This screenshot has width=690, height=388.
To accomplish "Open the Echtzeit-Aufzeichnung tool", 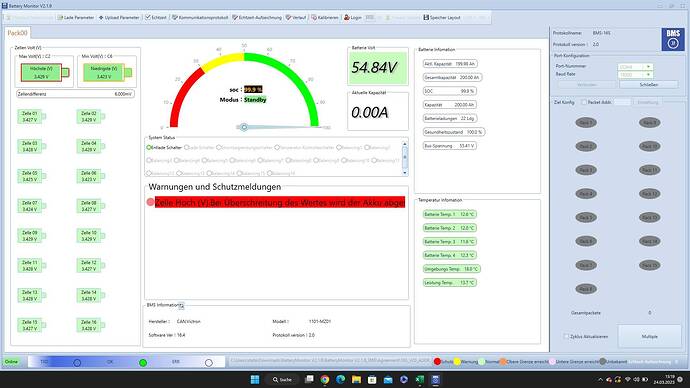I will point(257,18).
